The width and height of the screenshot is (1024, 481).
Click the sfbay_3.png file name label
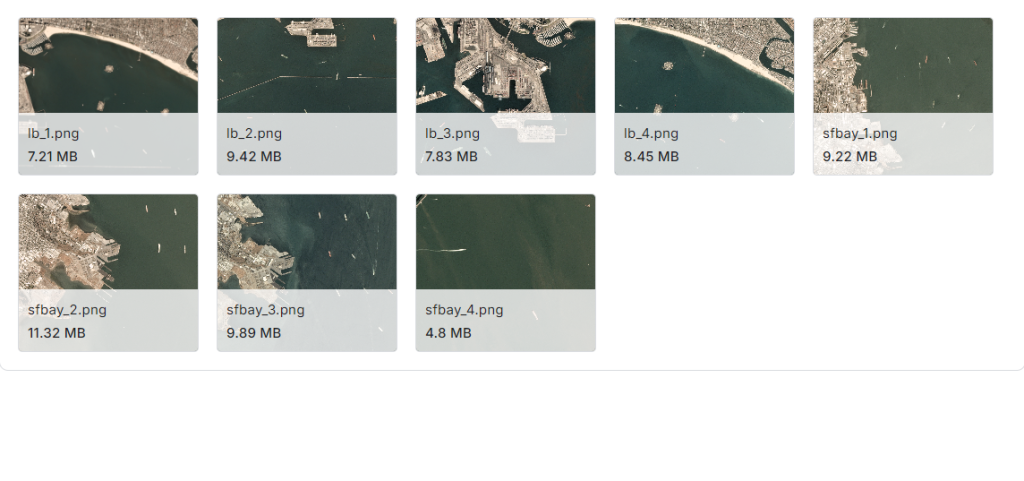[266, 310]
